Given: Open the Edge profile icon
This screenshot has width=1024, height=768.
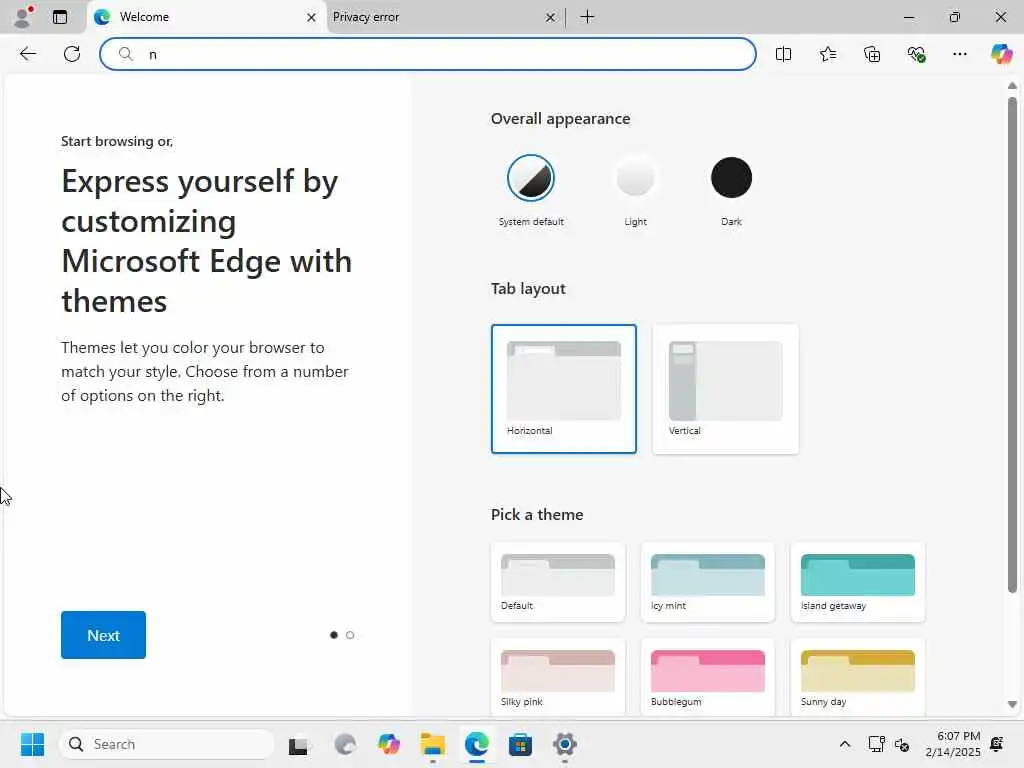Looking at the screenshot, I should (x=23, y=16).
